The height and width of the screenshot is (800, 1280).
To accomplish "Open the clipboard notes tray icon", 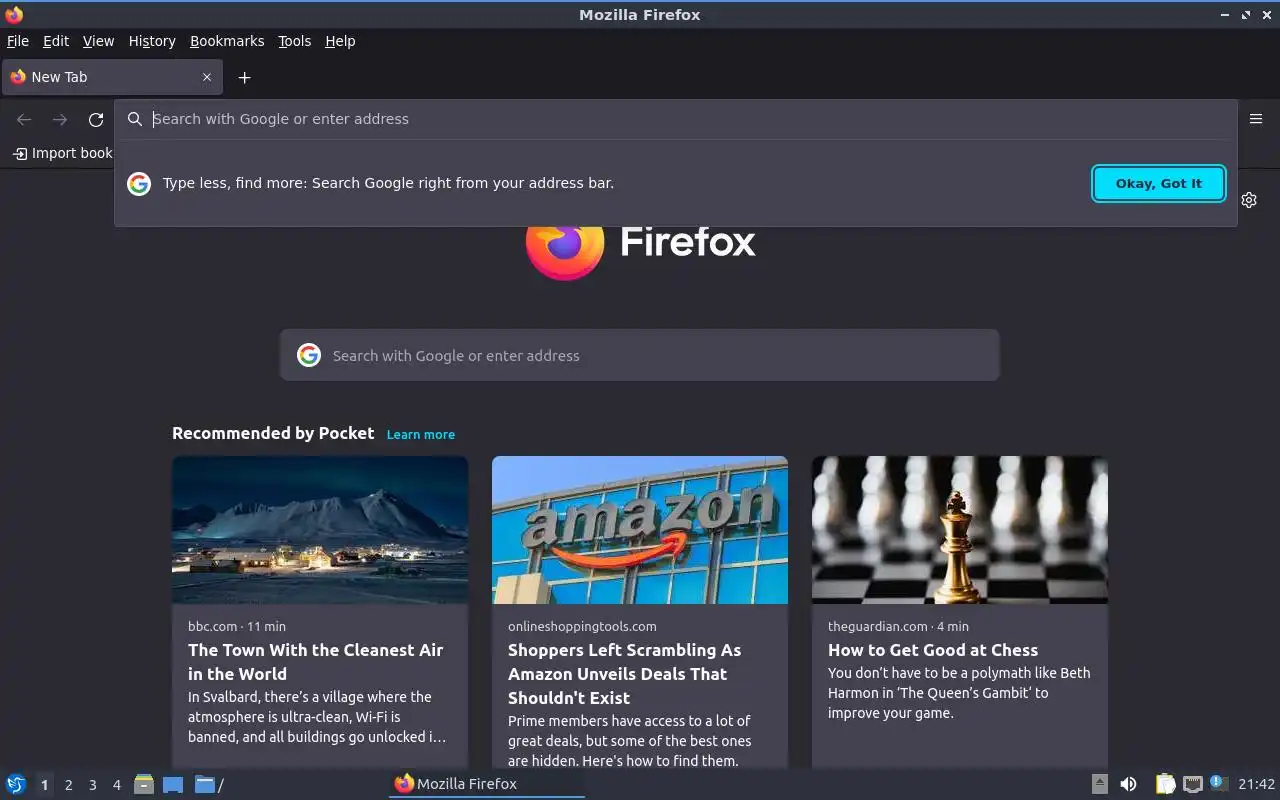I will point(1165,784).
